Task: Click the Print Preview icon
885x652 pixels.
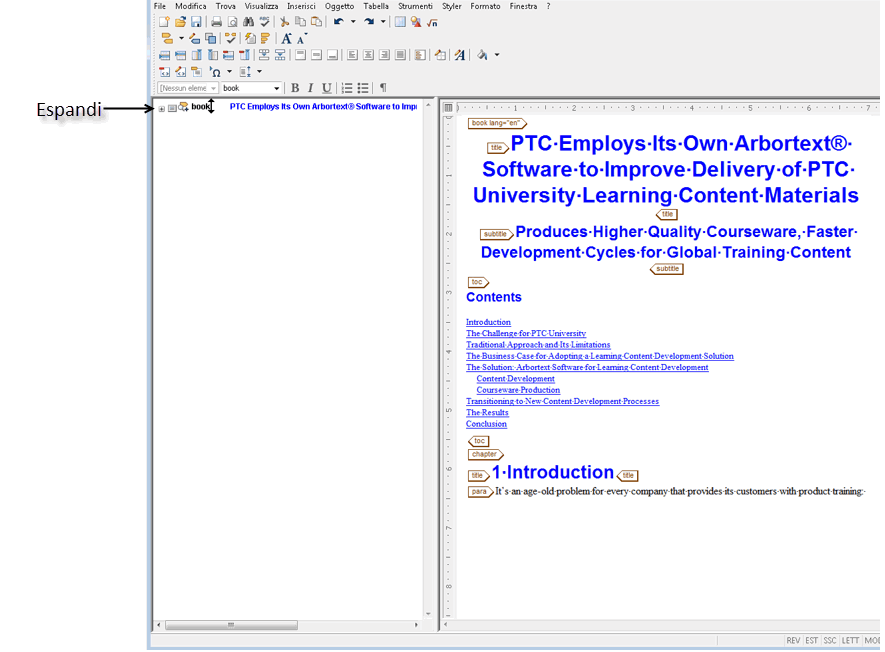Action: [232, 22]
